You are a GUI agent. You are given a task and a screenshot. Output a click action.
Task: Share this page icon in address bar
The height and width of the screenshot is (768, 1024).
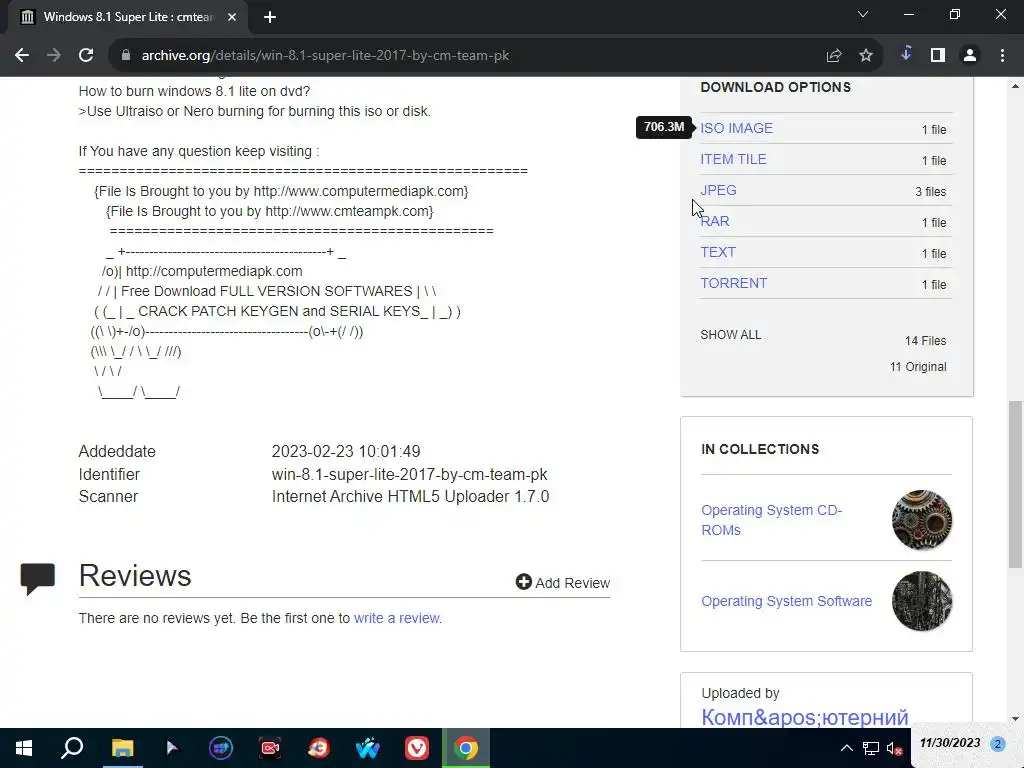tap(834, 56)
